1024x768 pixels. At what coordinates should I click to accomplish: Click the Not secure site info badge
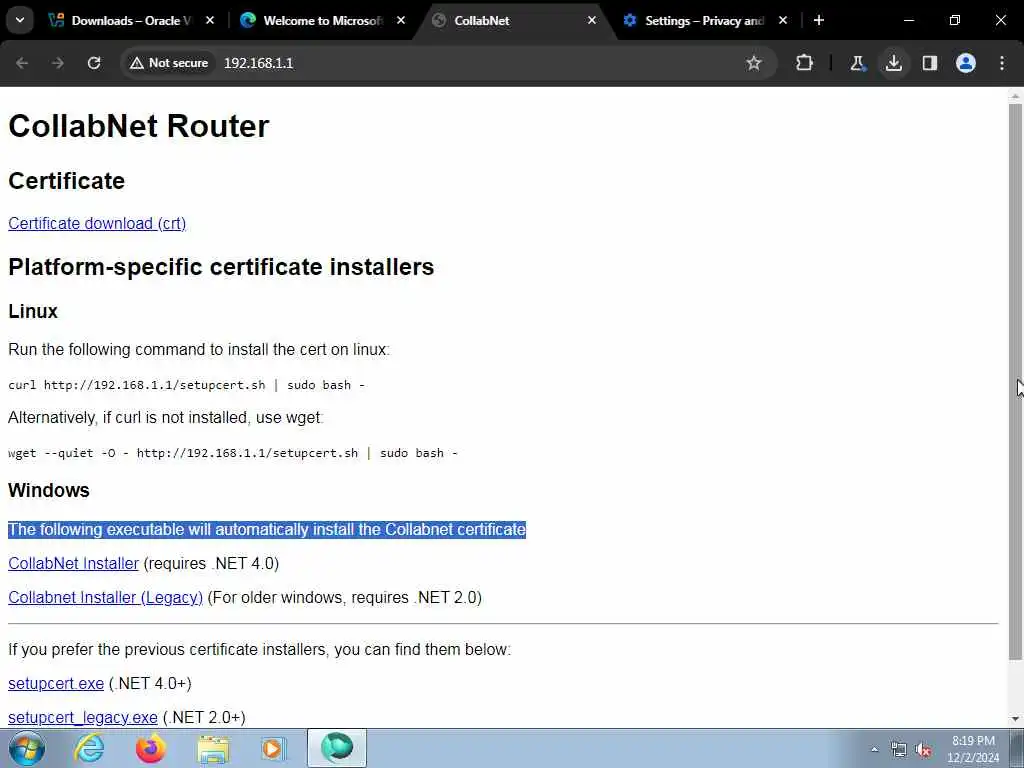pyautogui.click(x=168, y=63)
